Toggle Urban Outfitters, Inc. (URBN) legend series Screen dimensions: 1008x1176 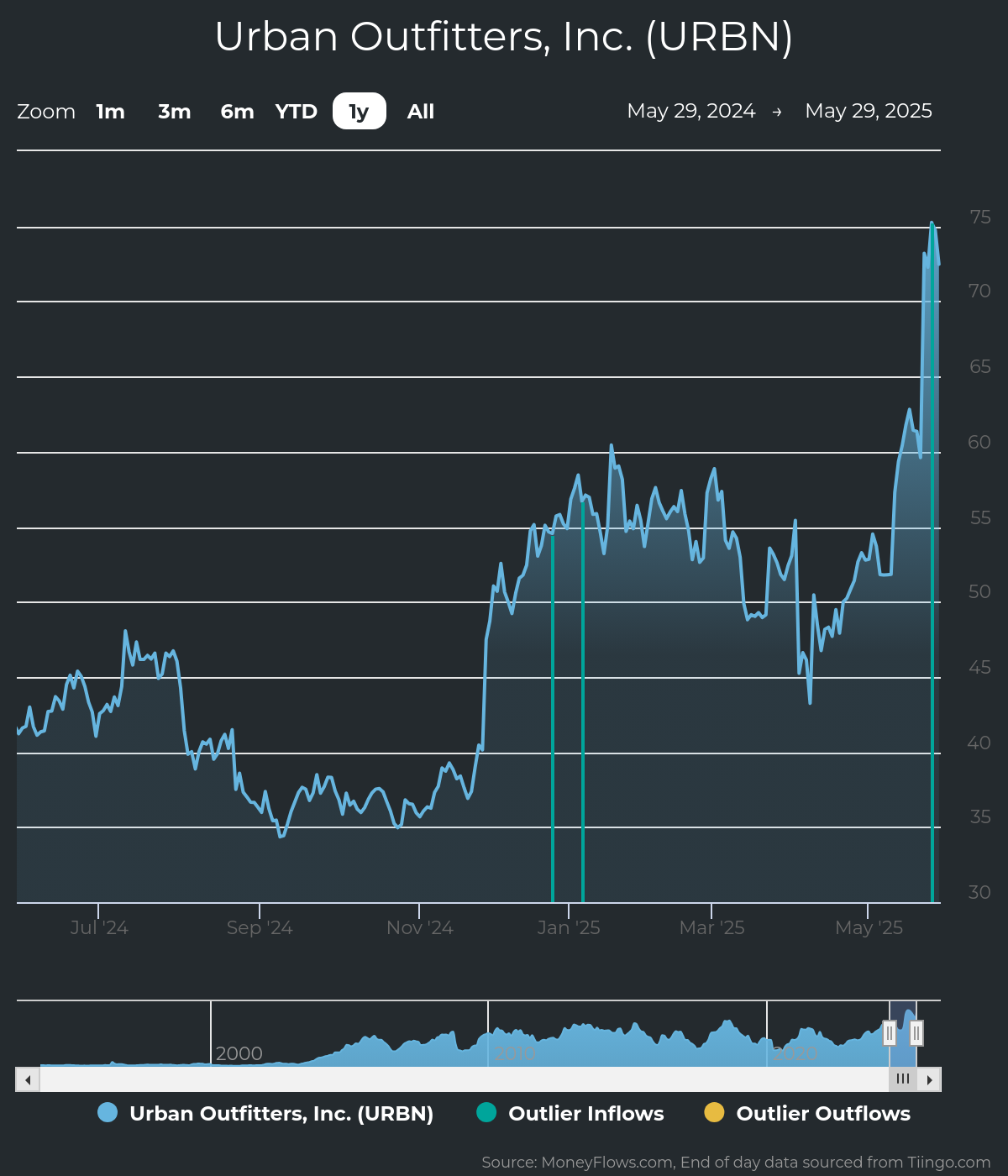(x=265, y=1113)
